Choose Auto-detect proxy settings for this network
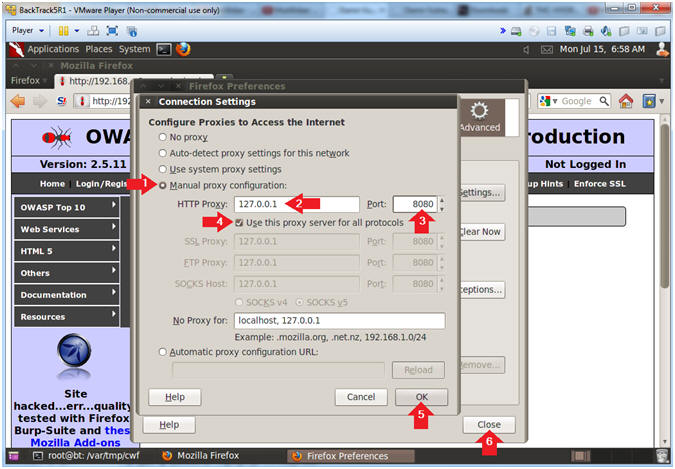Screen dimensions: 675x469 (x=162, y=153)
